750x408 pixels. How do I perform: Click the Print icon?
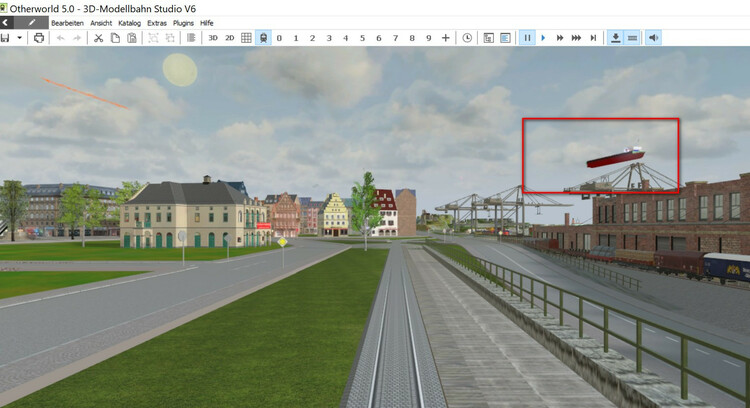point(39,38)
